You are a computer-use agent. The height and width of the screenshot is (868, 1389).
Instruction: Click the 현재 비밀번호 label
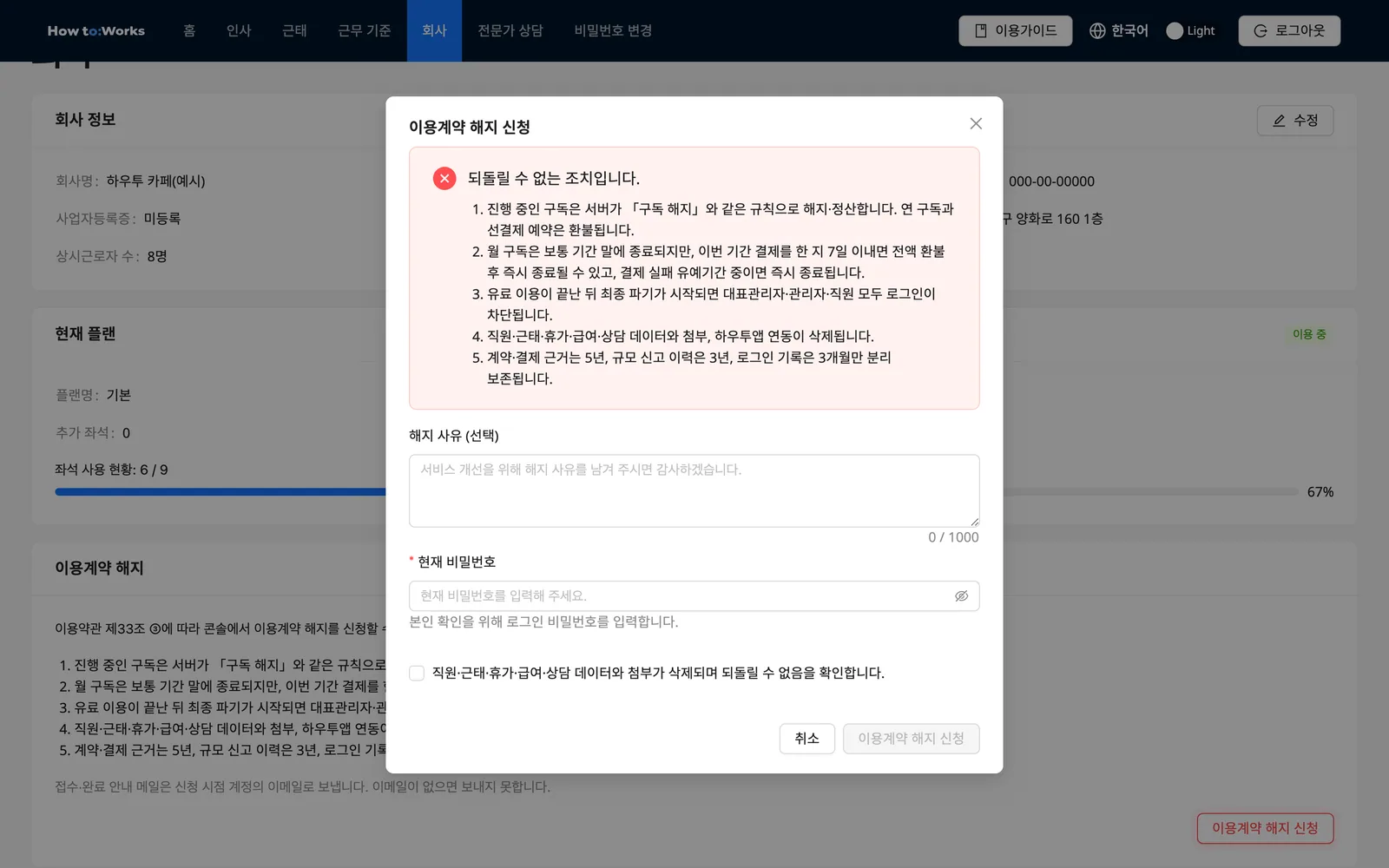[457, 562]
